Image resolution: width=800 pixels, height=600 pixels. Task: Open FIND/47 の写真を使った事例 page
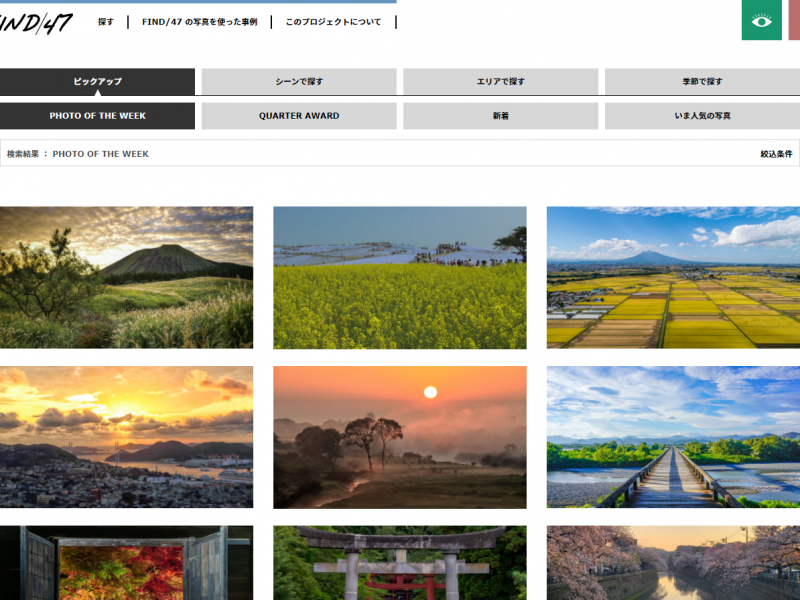(x=199, y=22)
